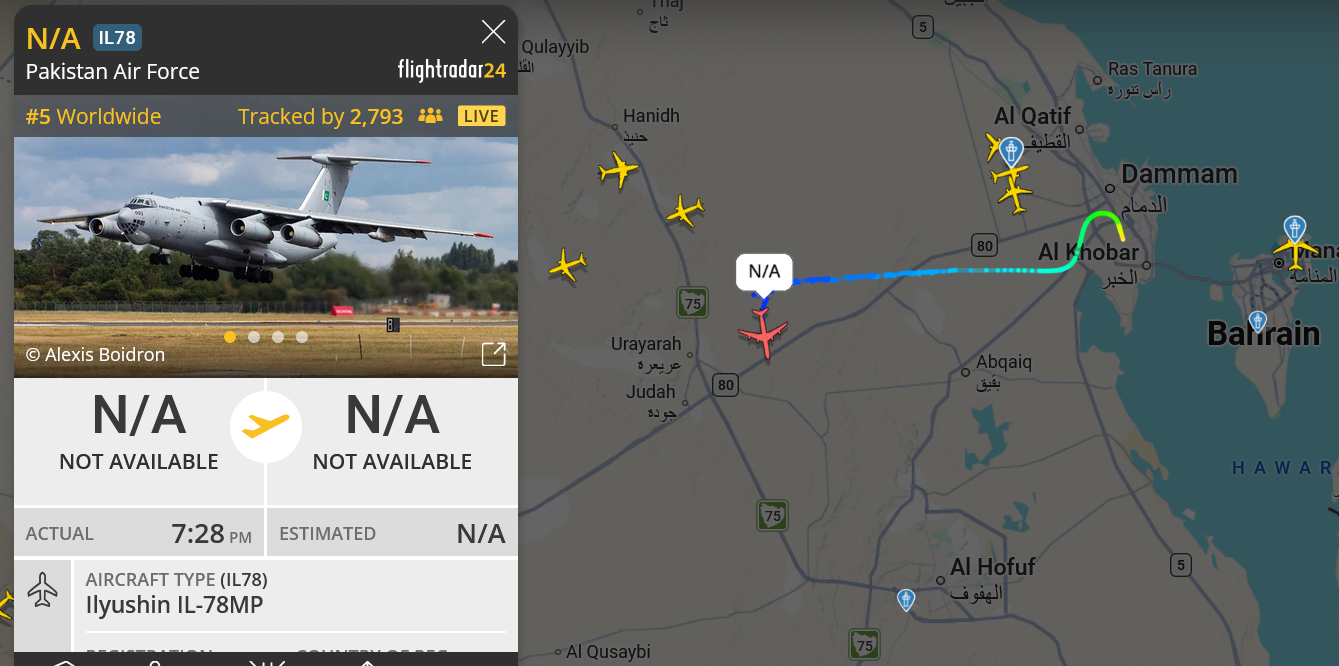
Task: Click the people icon beside tracked count
Action: pos(430,116)
